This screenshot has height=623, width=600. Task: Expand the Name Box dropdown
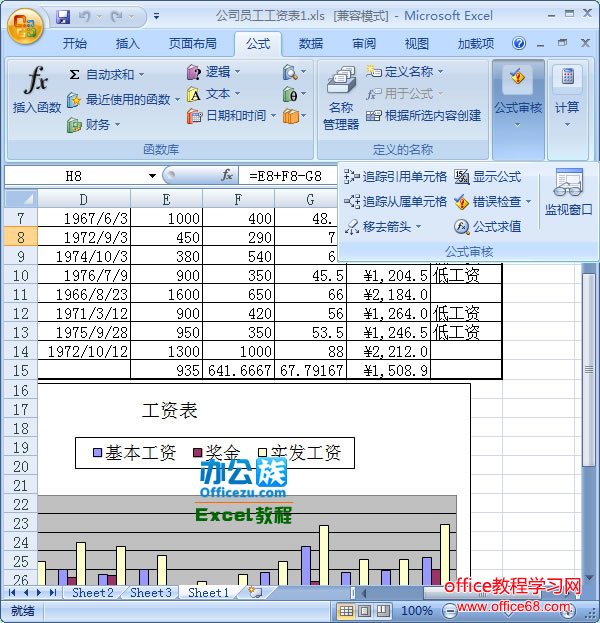pyautogui.click(x=152, y=176)
